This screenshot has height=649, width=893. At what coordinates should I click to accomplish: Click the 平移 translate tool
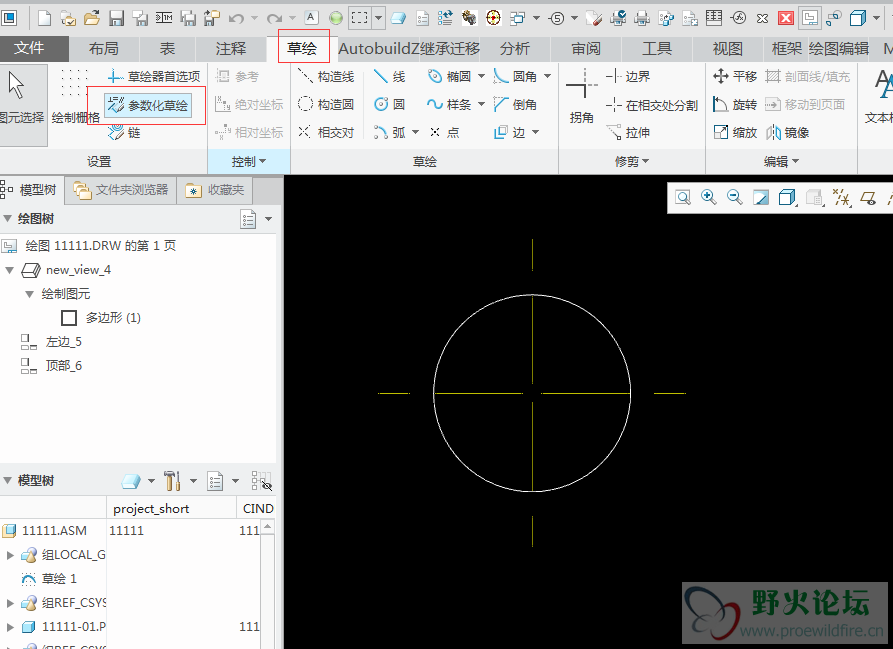coord(735,76)
